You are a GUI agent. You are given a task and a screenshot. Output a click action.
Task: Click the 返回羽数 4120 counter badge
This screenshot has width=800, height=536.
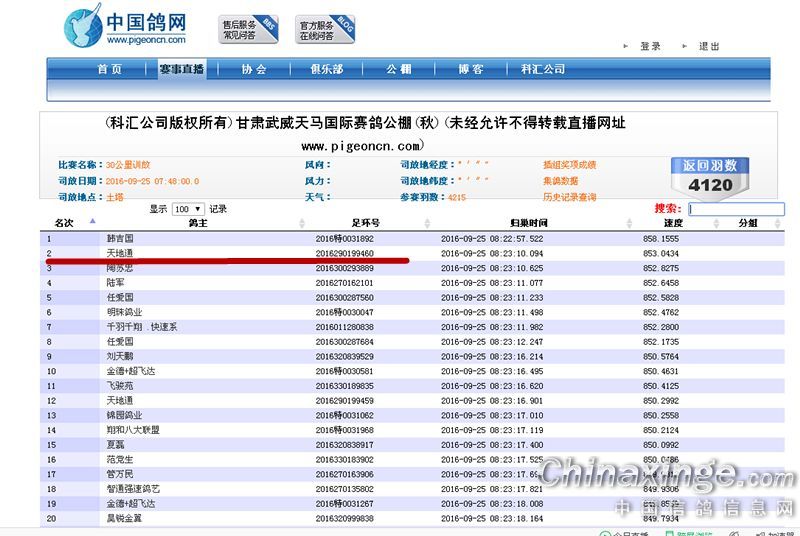[x=710, y=176]
